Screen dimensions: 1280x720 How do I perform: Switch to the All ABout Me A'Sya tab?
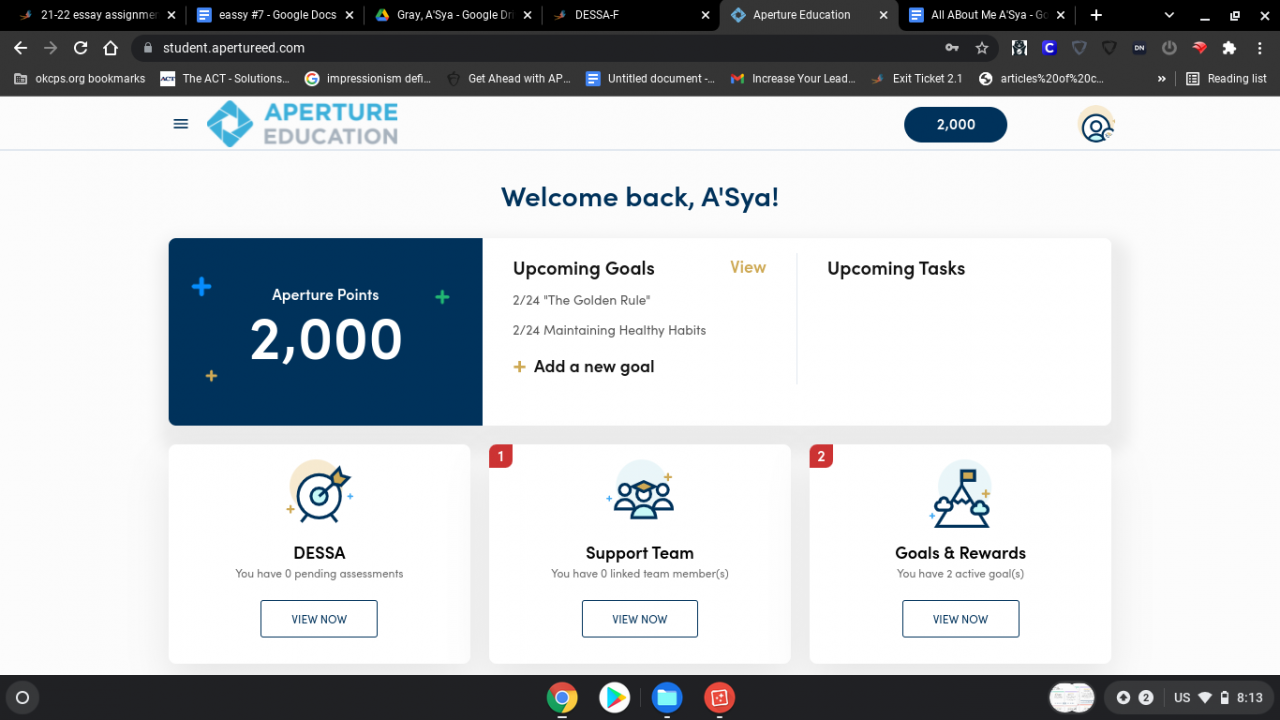click(x=987, y=15)
